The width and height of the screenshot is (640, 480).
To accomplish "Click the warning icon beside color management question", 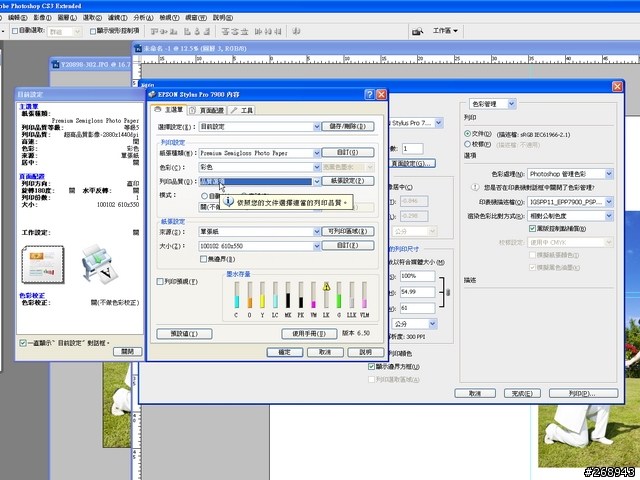I will pos(475,187).
